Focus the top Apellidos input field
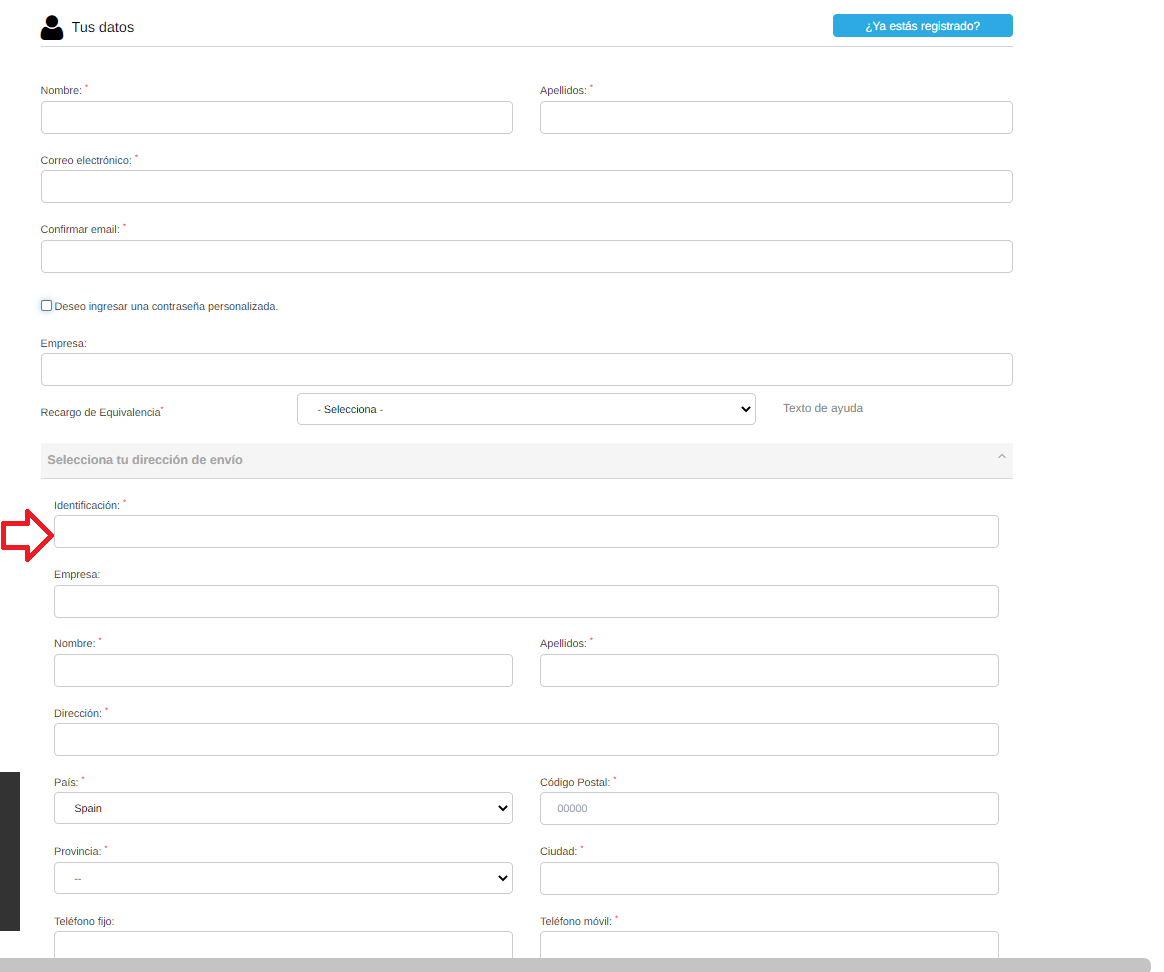Image resolution: width=1164 pixels, height=972 pixels. pyautogui.click(x=776, y=117)
